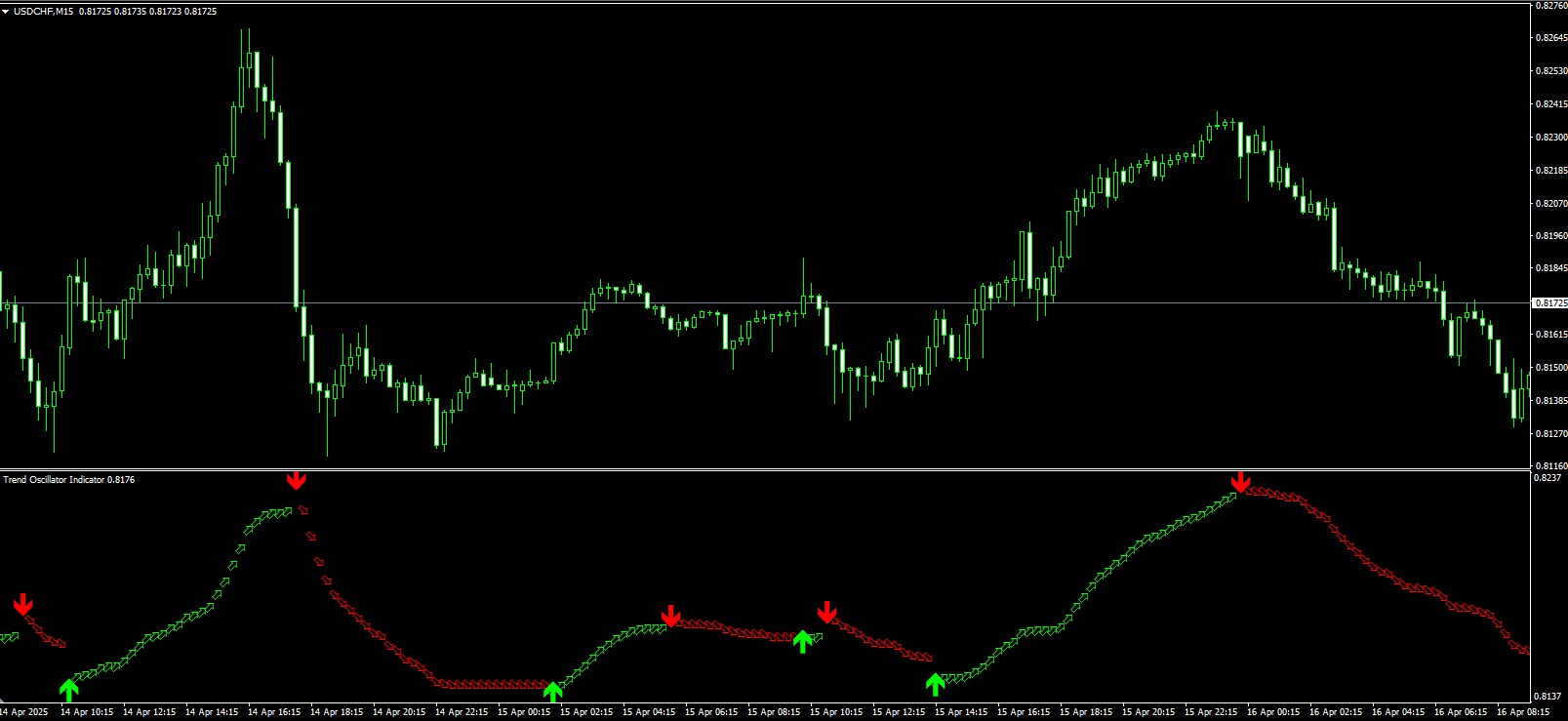
Task: Click the current price tag 0.81725
Action: (1550, 303)
